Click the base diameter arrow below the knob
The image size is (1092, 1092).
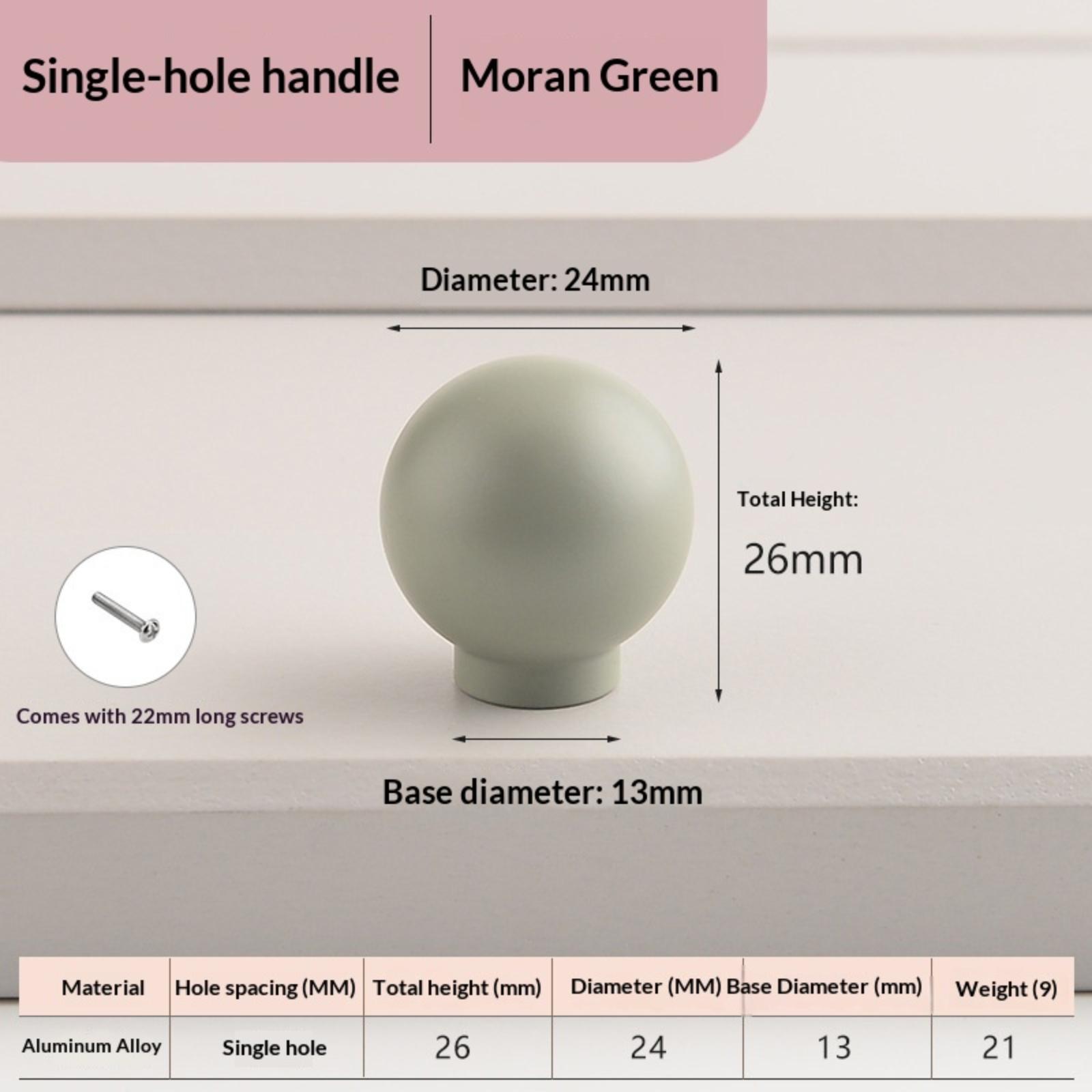click(536, 738)
